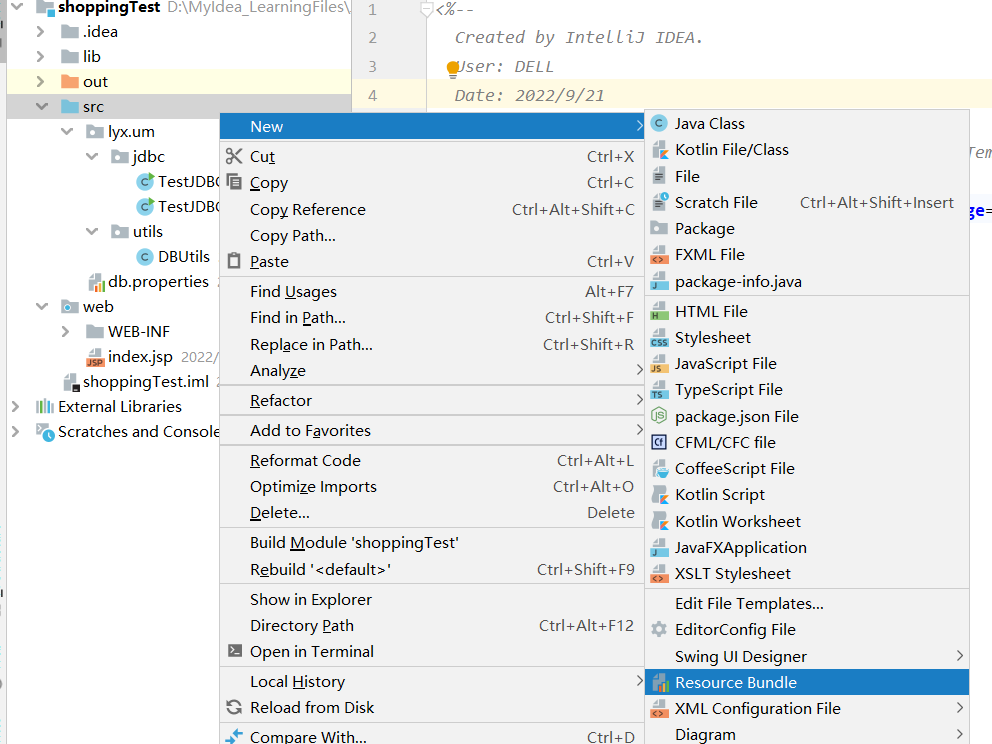
Task: Select index.jsp in project tree
Action: [x=140, y=357]
